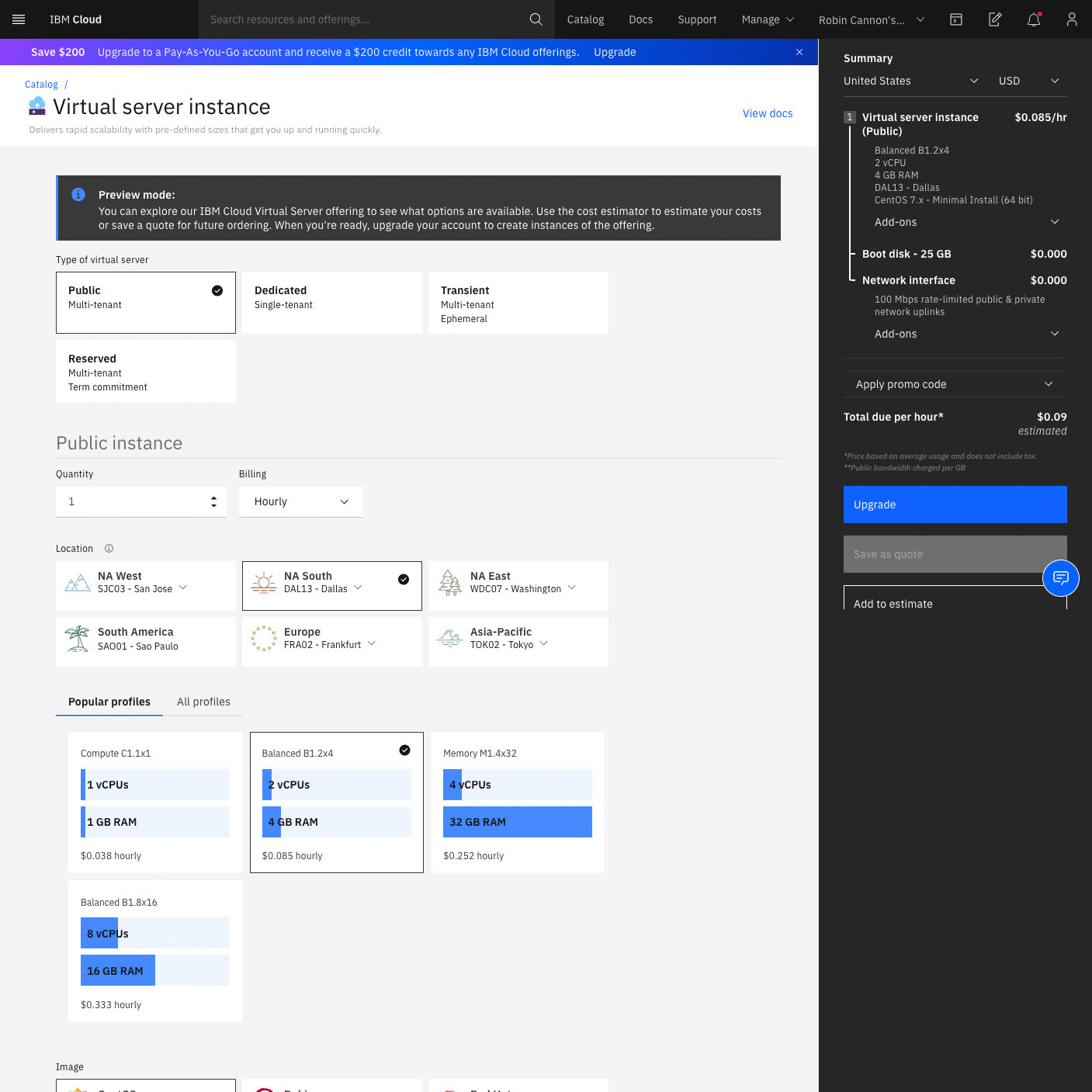Image resolution: width=1092 pixels, height=1092 pixels.
Task: Choose the Balanced B1.2x4 profile
Action: pos(337,803)
